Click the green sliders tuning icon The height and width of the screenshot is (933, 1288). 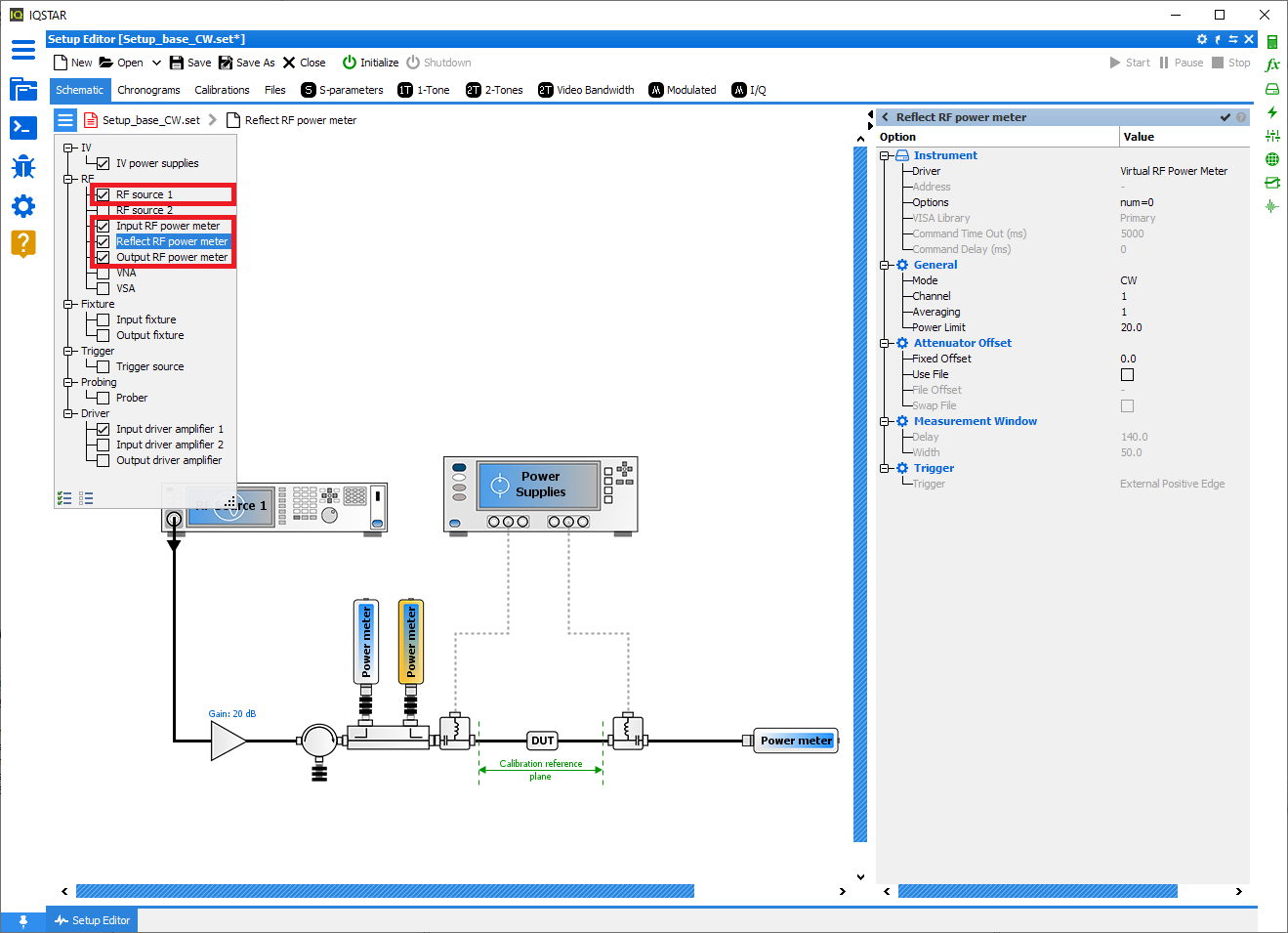click(1272, 136)
